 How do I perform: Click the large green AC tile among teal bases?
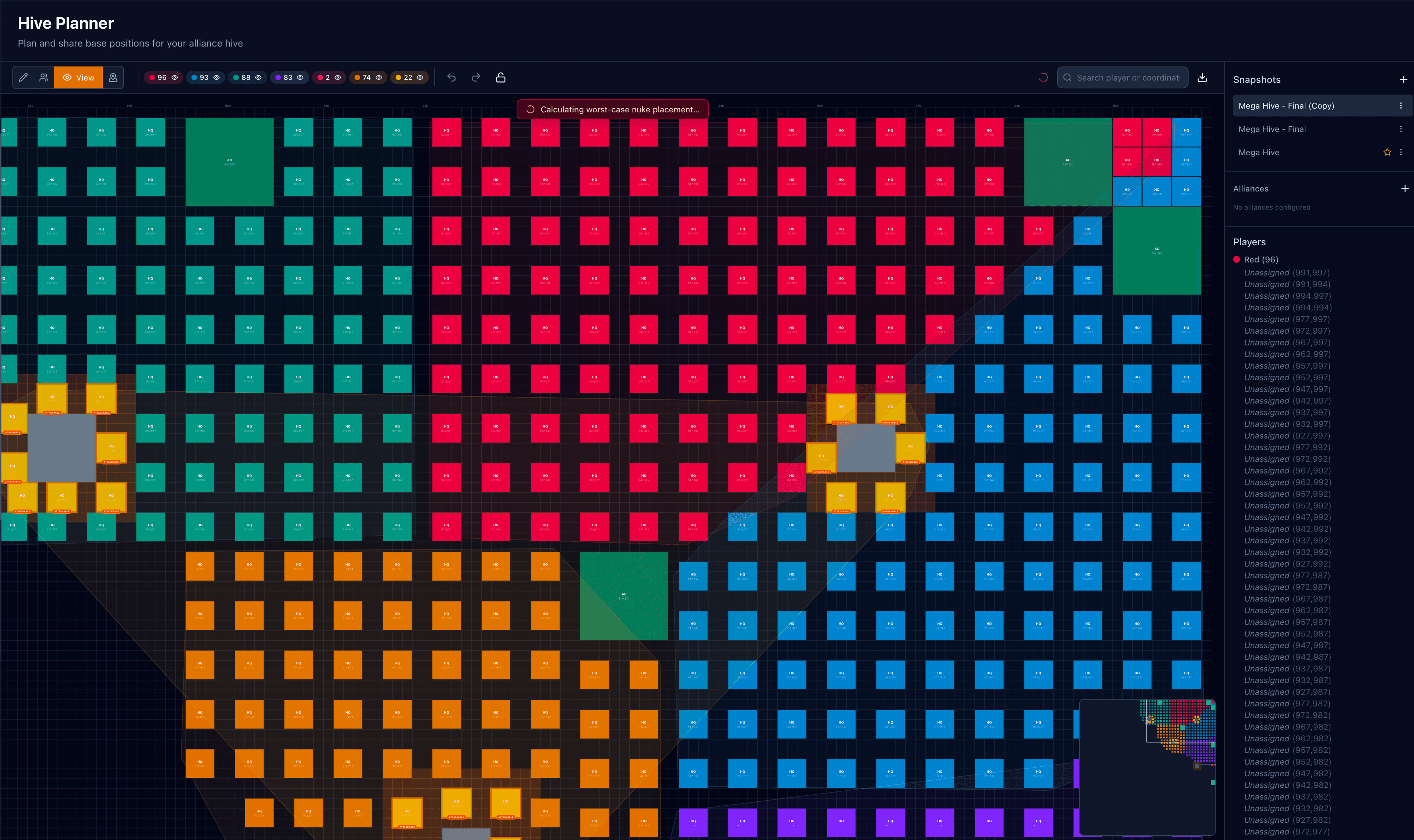click(x=229, y=162)
